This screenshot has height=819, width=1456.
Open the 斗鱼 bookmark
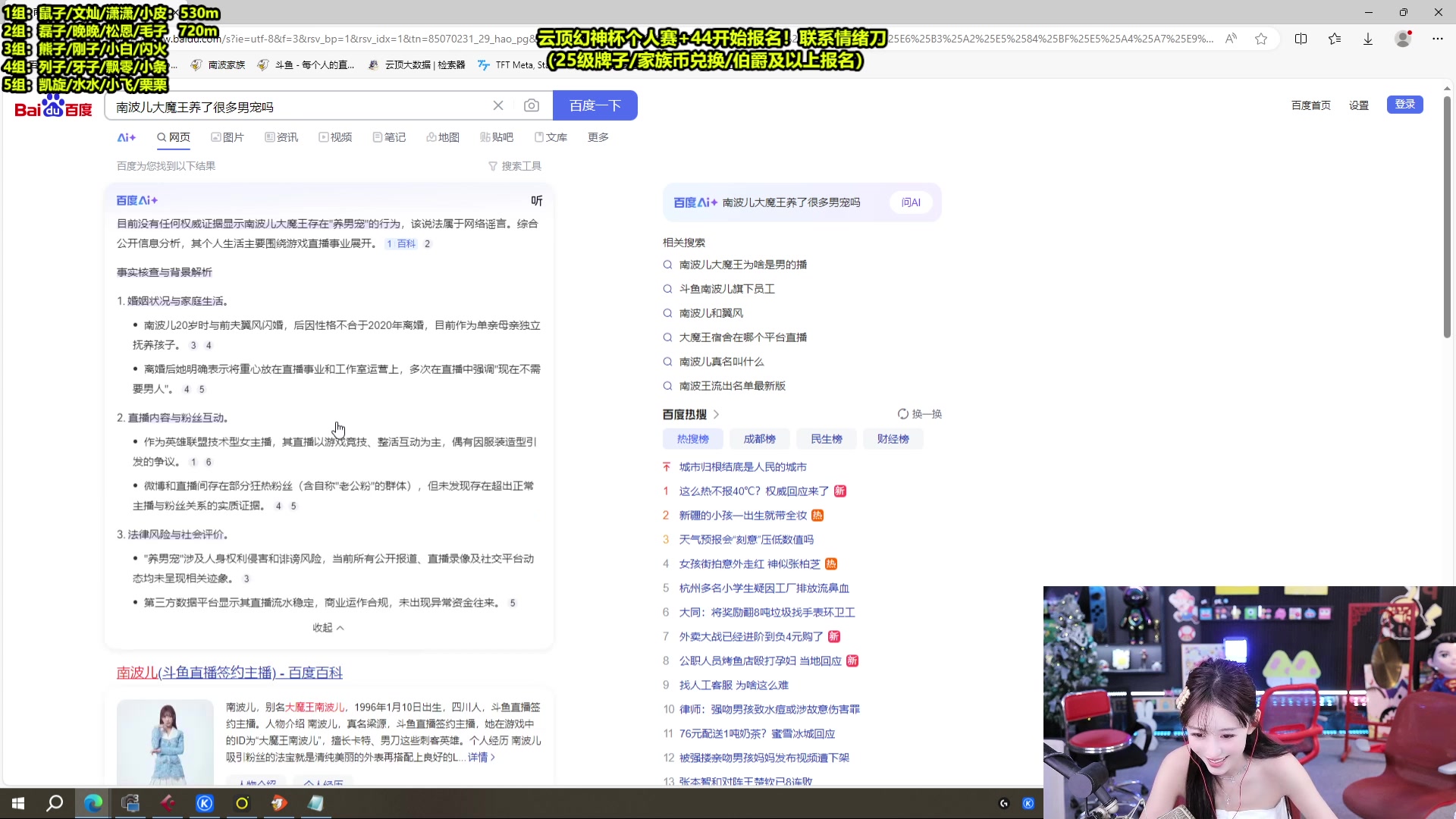306,65
